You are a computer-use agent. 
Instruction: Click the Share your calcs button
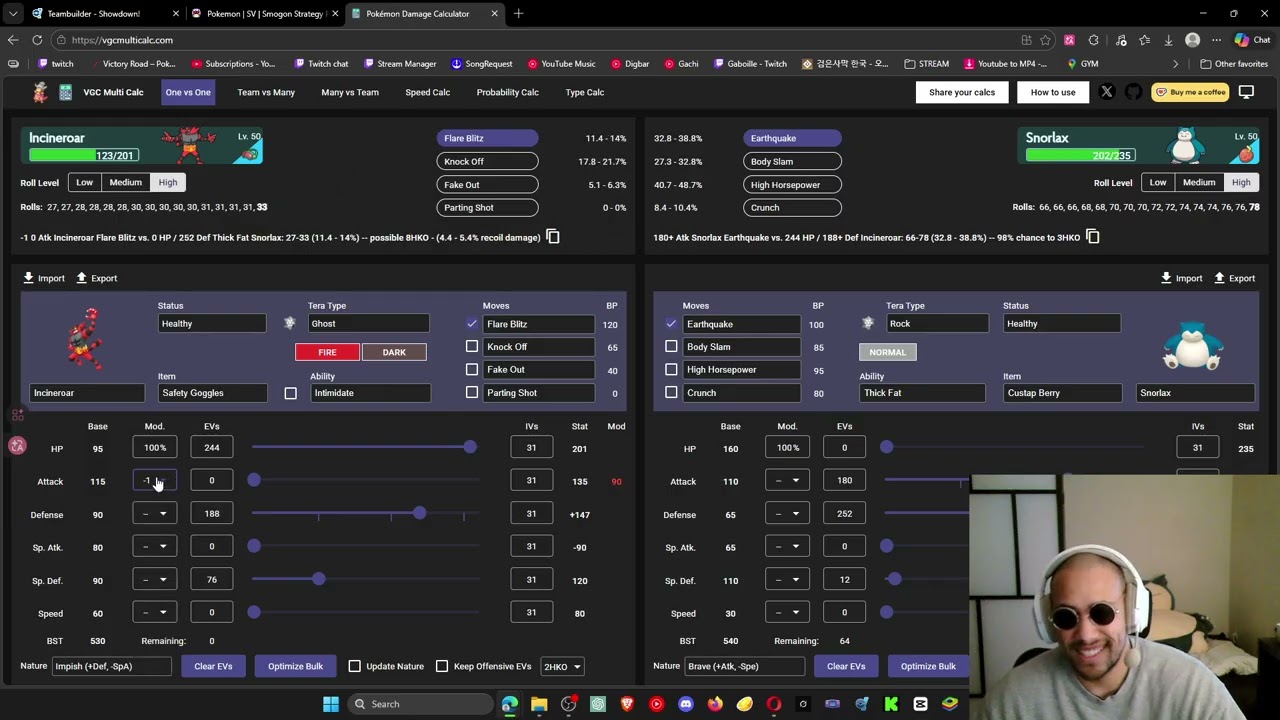(x=962, y=92)
